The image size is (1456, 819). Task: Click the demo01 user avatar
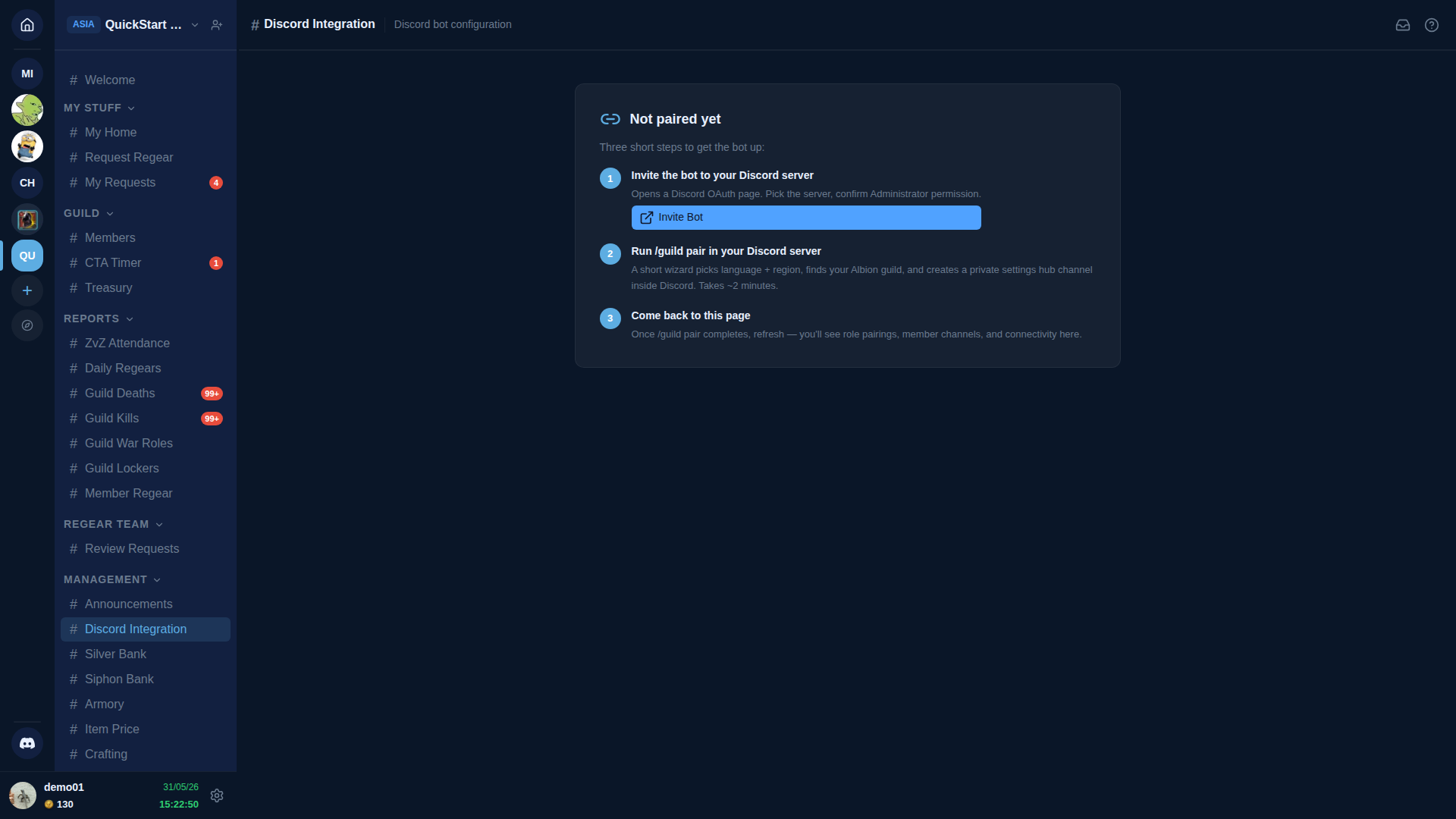pyautogui.click(x=23, y=795)
